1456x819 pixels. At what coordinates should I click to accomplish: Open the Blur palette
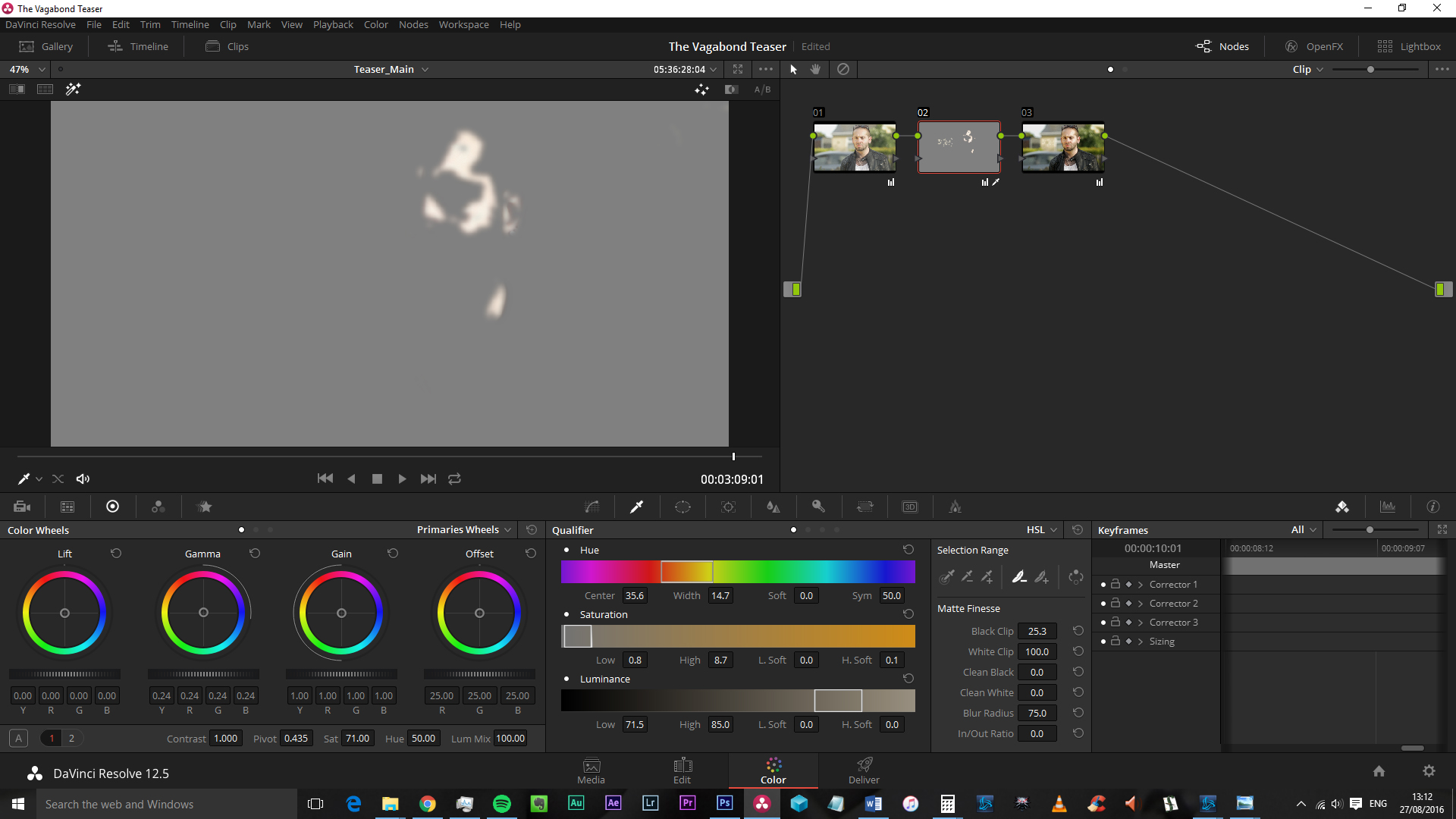(773, 507)
